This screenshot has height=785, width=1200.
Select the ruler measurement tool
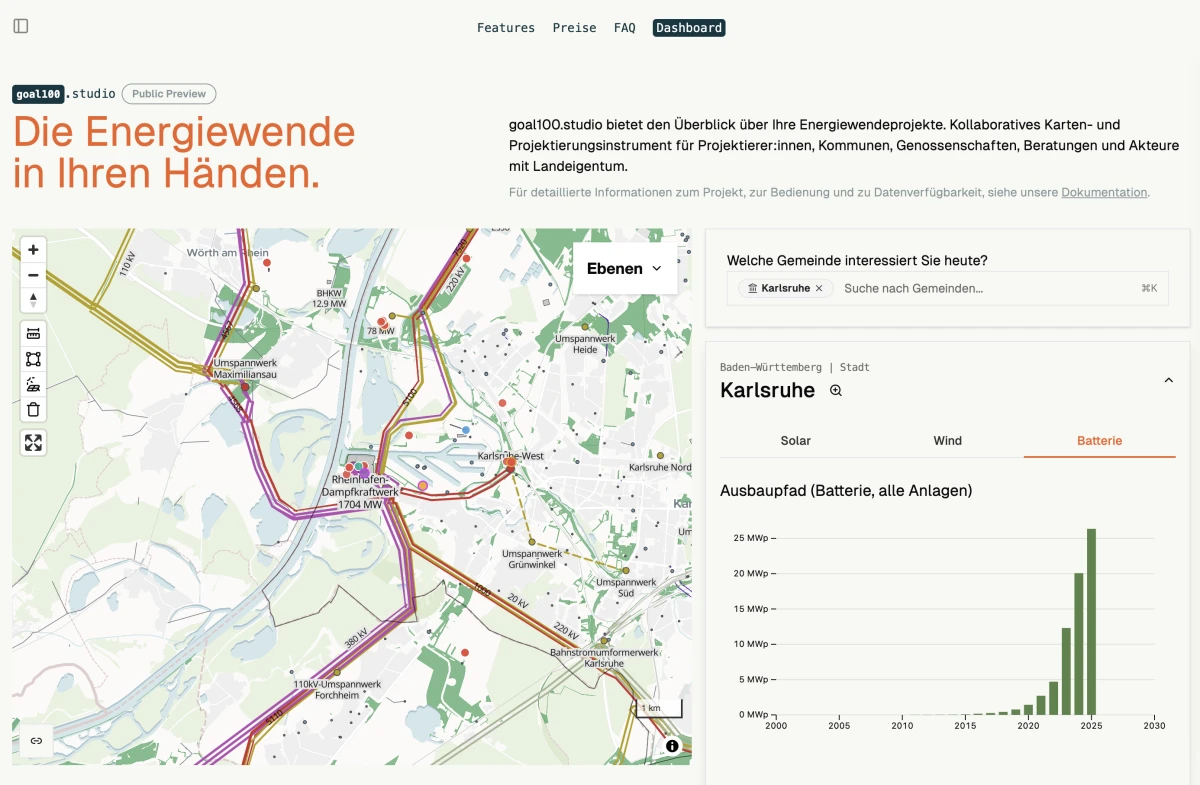coord(33,333)
